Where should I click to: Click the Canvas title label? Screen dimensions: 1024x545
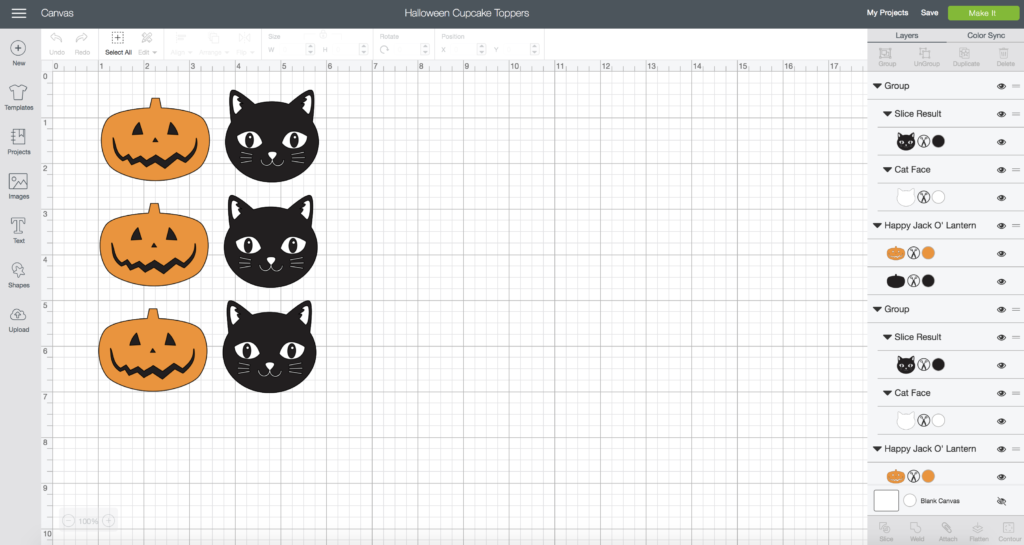point(57,13)
